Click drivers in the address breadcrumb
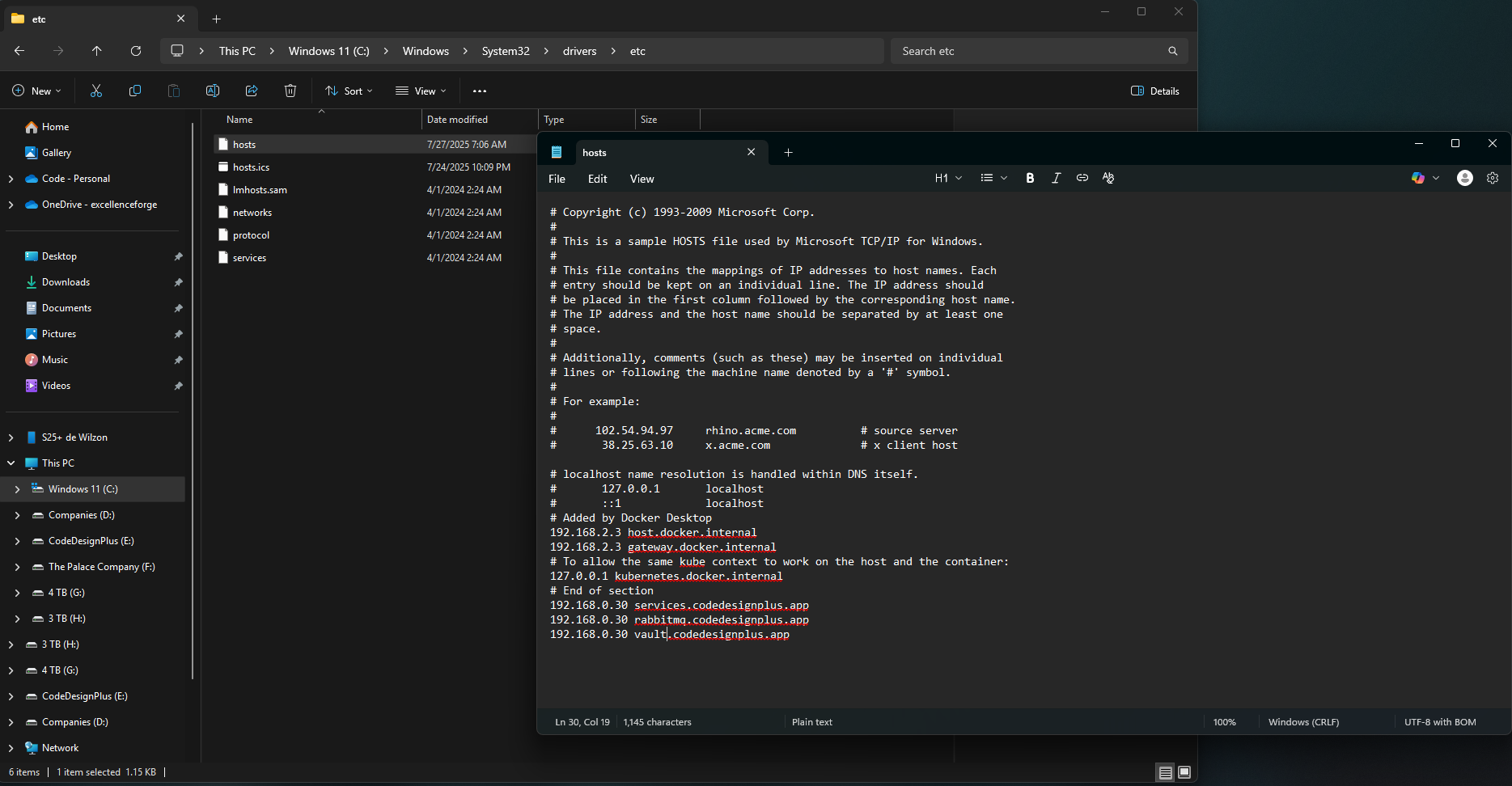The height and width of the screenshot is (786, 1512). [x=580, y=51]
